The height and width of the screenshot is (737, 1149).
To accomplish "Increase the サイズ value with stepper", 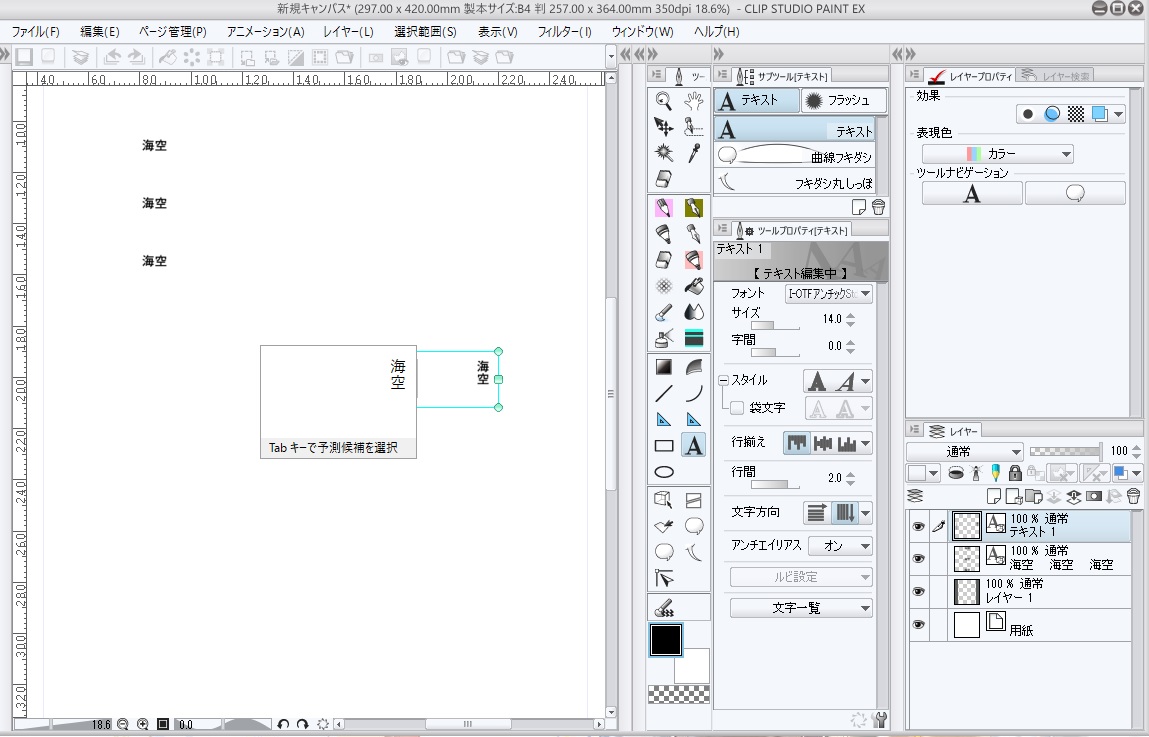I will click(x=851, y=315).
